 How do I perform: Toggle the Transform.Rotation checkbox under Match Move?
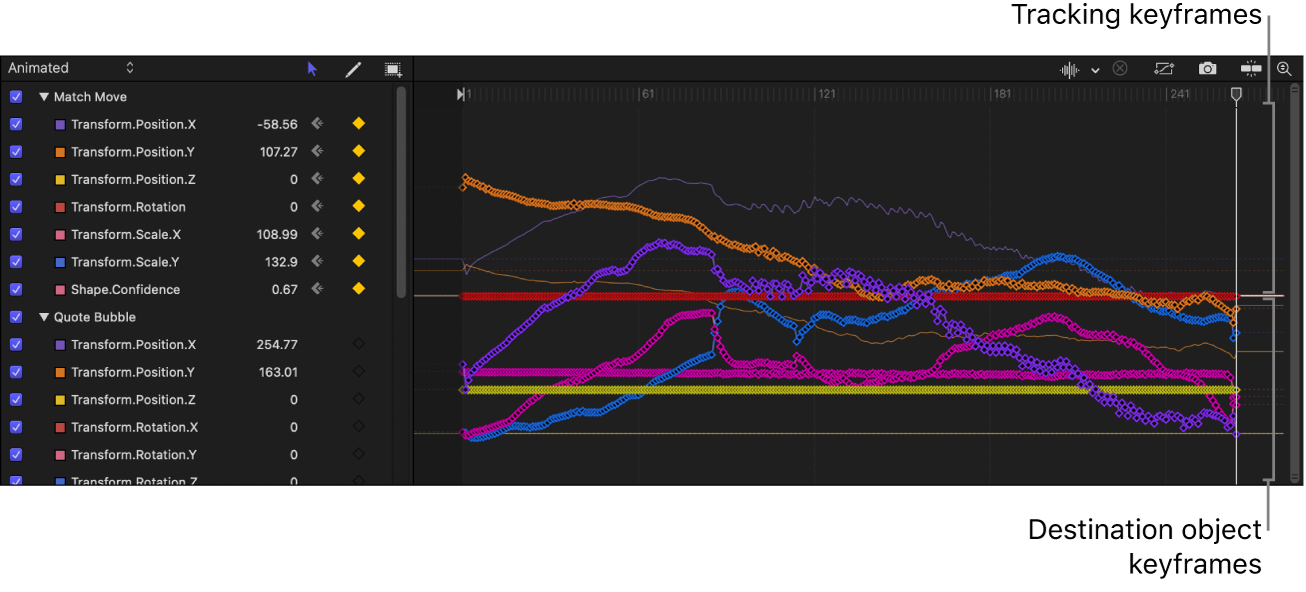click(15, 206)
